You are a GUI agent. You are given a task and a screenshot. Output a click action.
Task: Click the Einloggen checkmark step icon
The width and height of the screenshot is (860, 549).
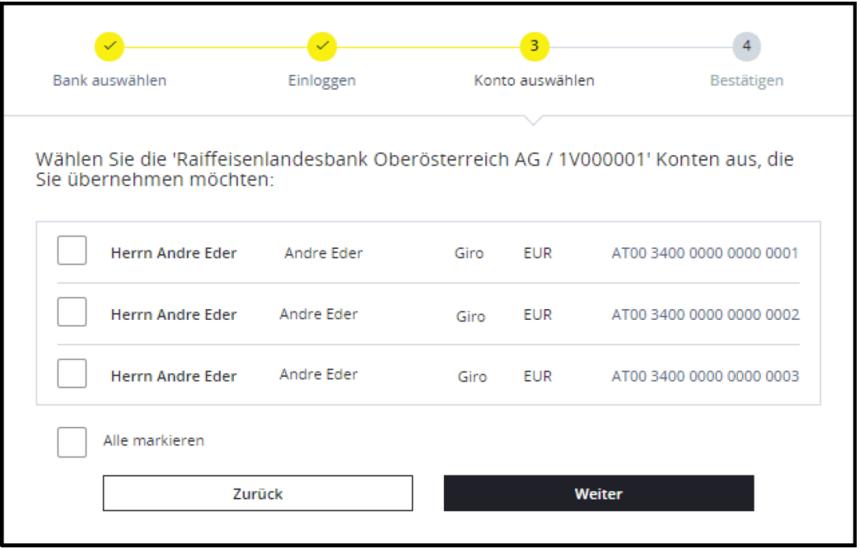pos(322,46)
